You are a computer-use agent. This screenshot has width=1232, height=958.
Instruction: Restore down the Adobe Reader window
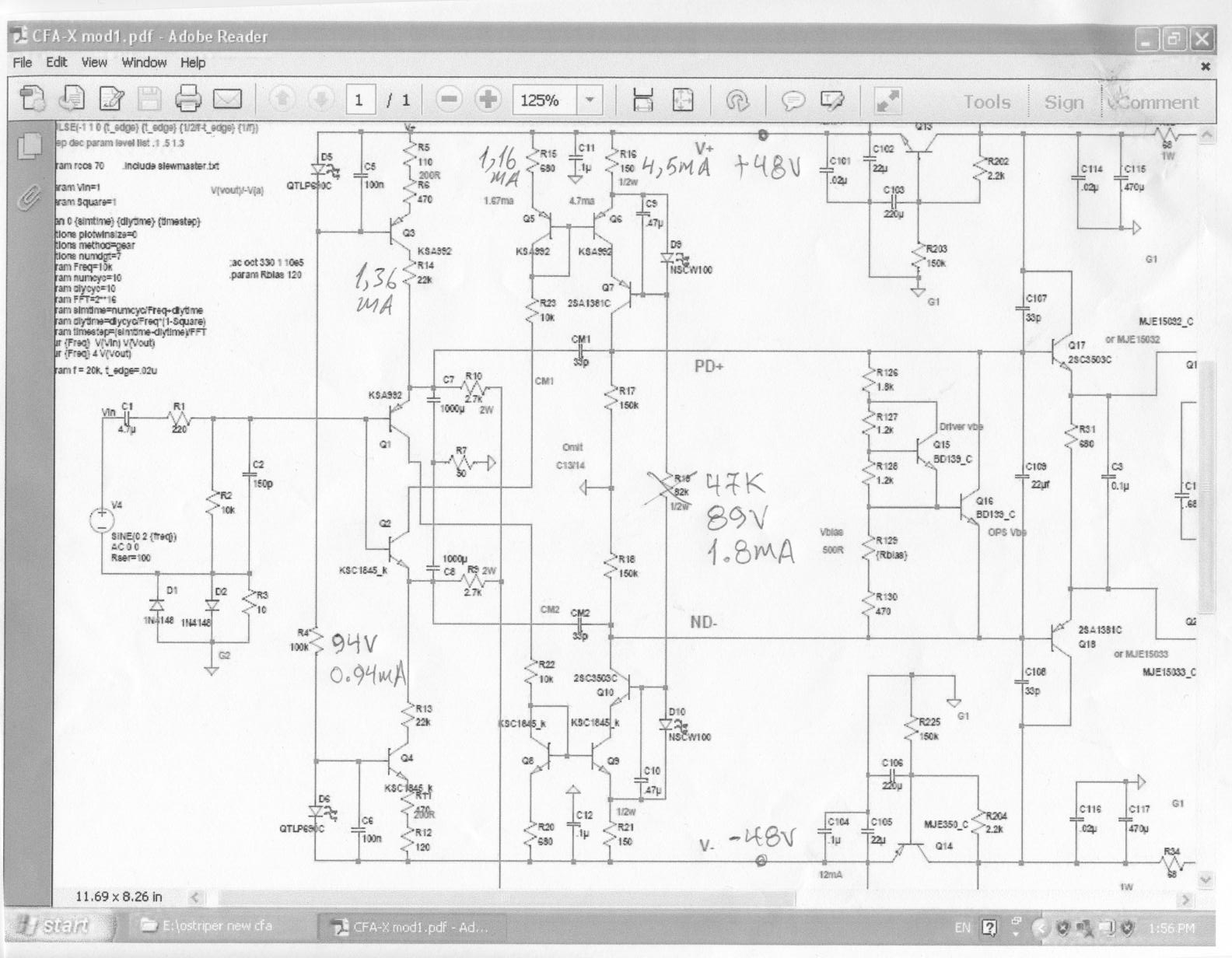tap(1174, 39)
